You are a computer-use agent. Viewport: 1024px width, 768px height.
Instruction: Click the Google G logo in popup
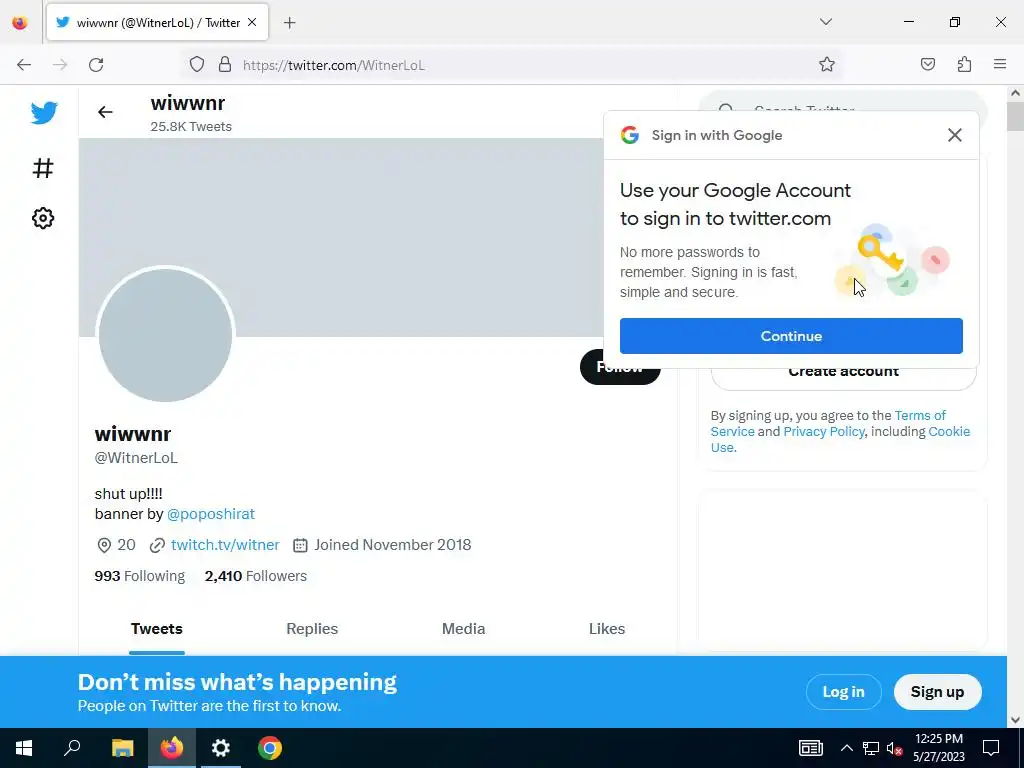(x=630, y=135)
